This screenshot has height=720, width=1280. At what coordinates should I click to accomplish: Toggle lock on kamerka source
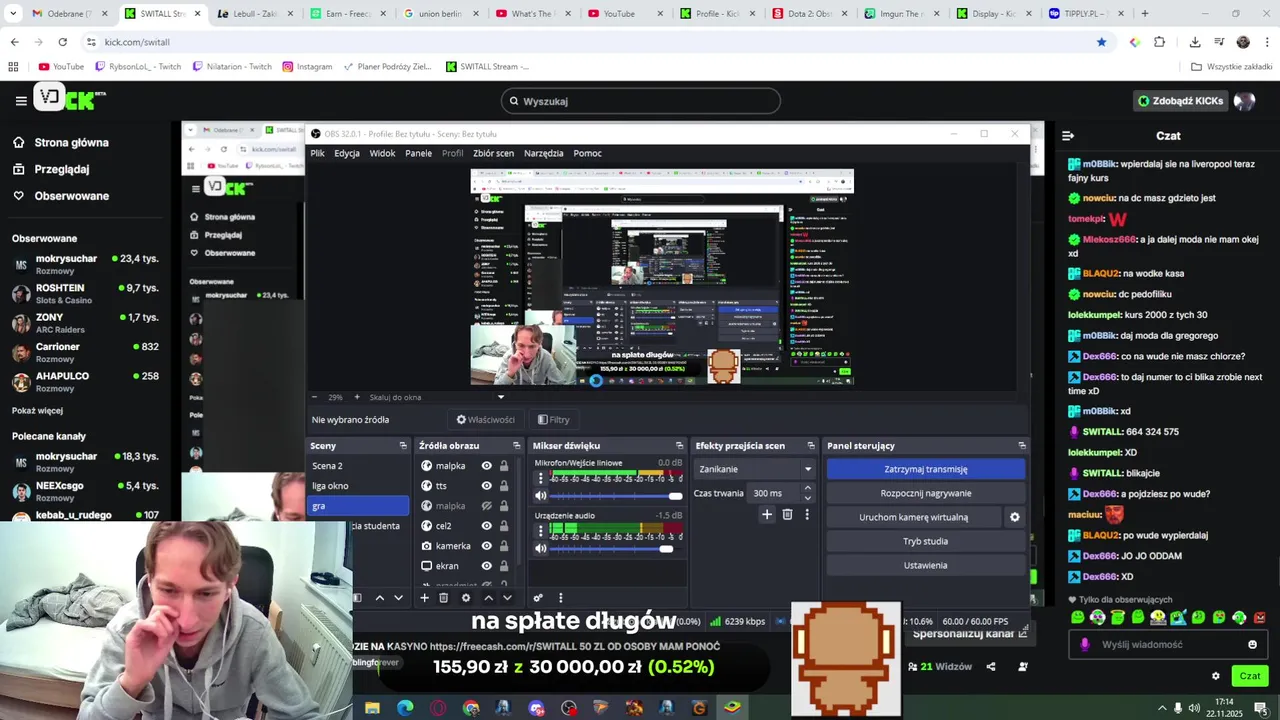(504, 546)
